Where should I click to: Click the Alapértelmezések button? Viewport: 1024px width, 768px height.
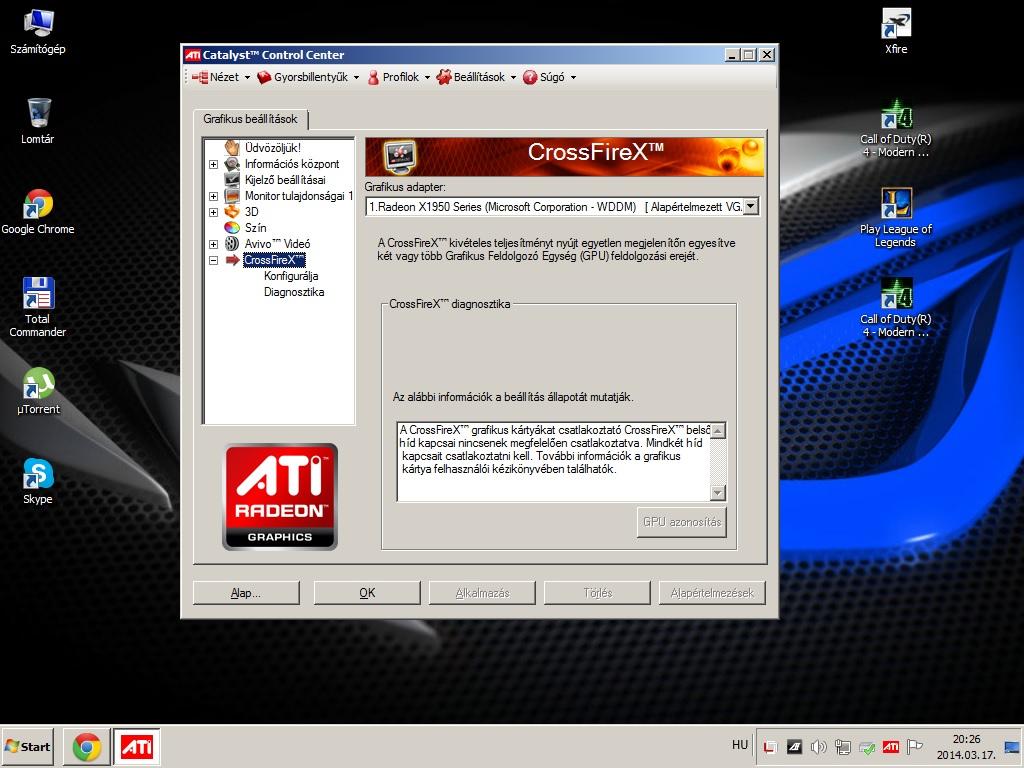712,593
